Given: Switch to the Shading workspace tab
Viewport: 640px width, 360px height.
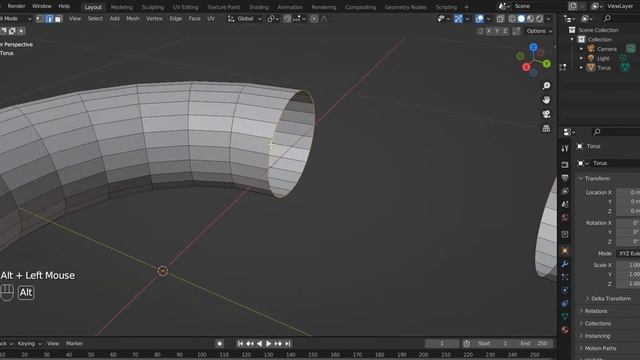Looking at the screenshot, I should [x=259, y=7].
